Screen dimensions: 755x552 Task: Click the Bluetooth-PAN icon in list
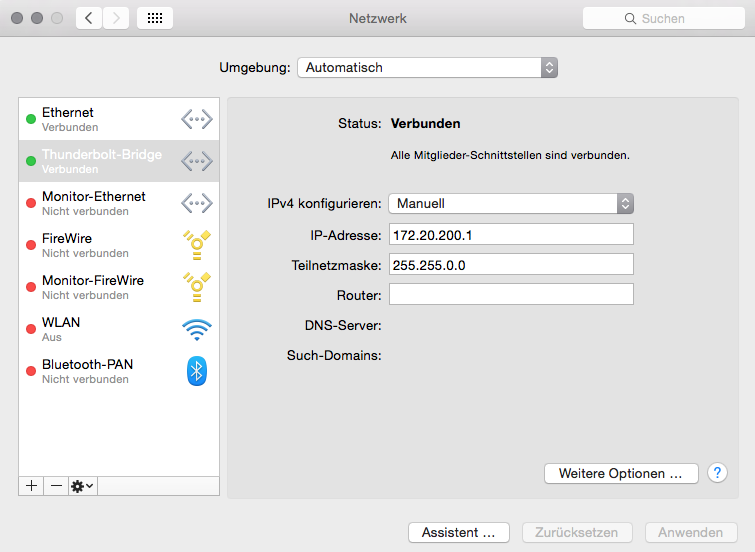pyautogui.click(x=197, y=371)
